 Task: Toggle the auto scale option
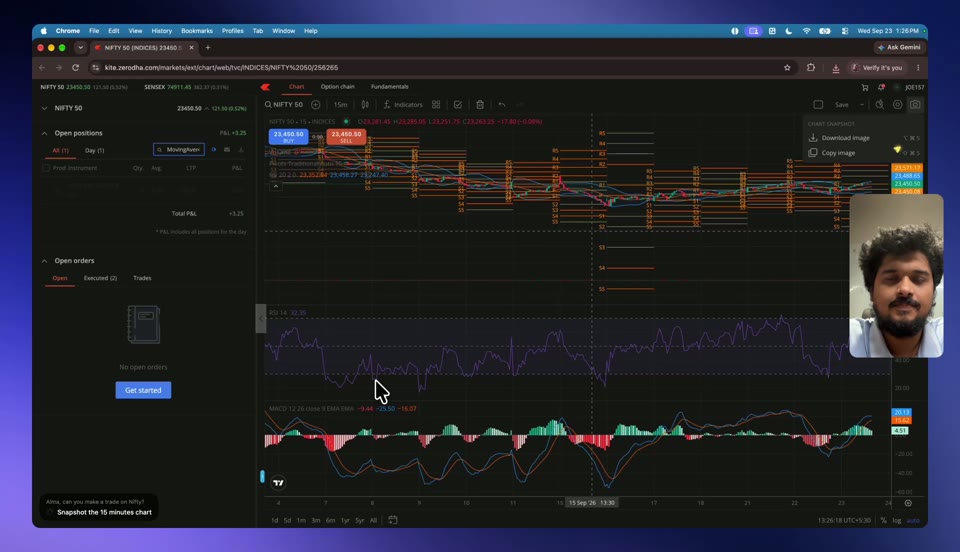[913, 520]
